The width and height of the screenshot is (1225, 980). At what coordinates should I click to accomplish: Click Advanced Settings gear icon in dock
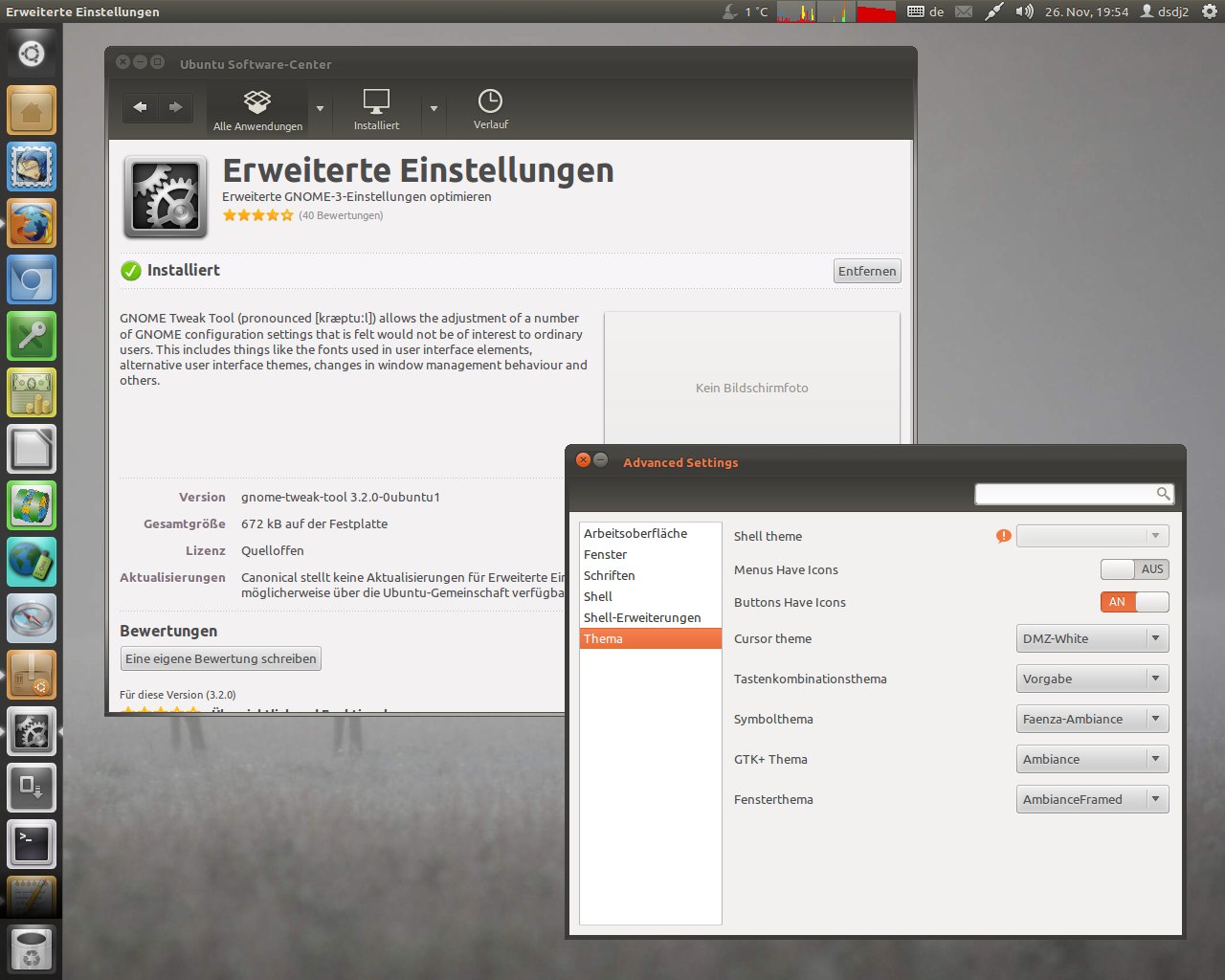(x=32, y=732)
